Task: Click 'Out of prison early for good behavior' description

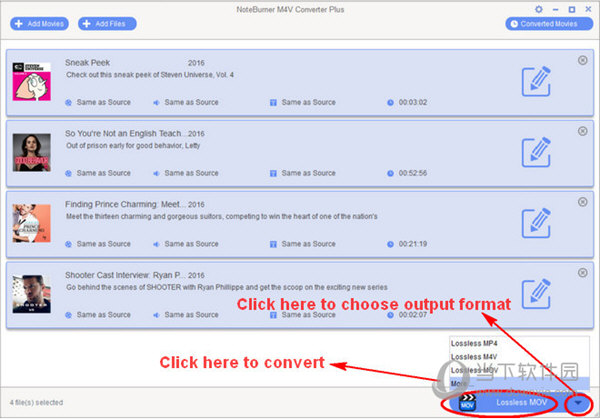Action: [x=133, y=145]
